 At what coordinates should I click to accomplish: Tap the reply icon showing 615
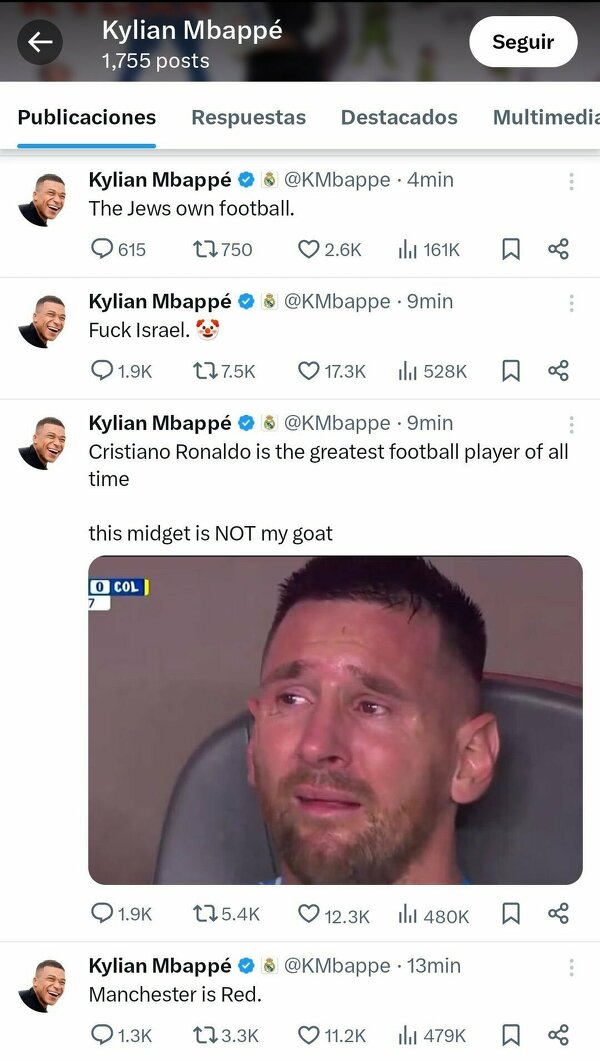pos(102,249)
